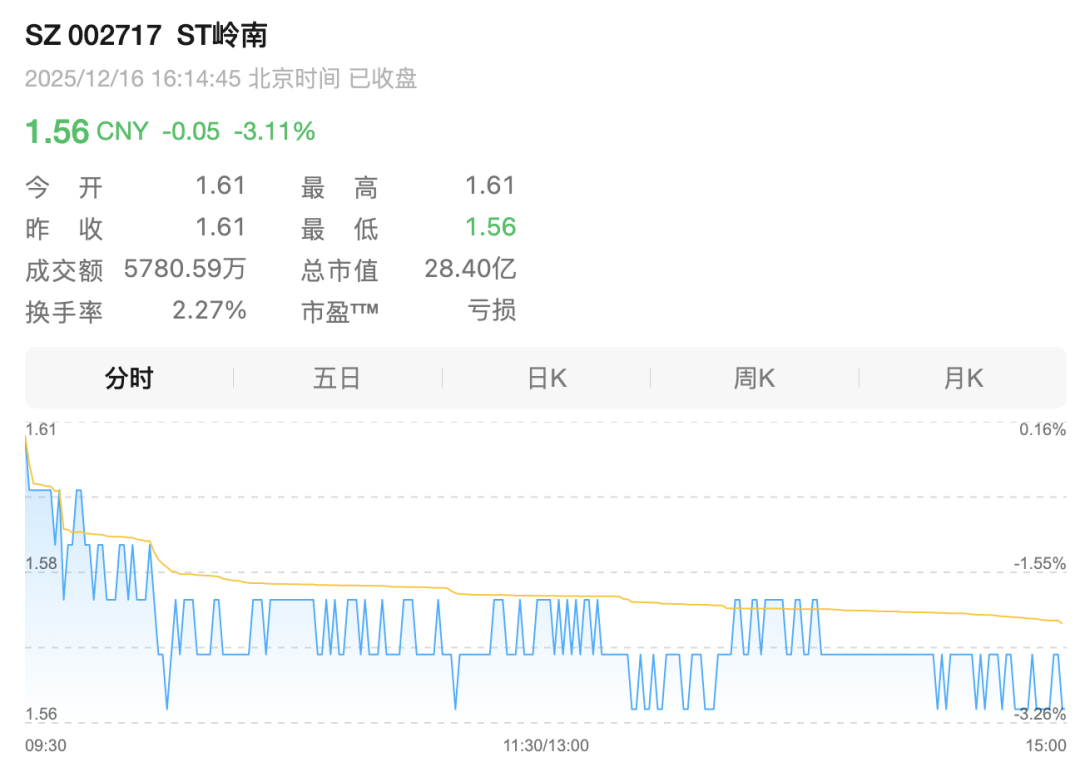Click the 最高 high price value 1.61

click(x=490, y=186)
